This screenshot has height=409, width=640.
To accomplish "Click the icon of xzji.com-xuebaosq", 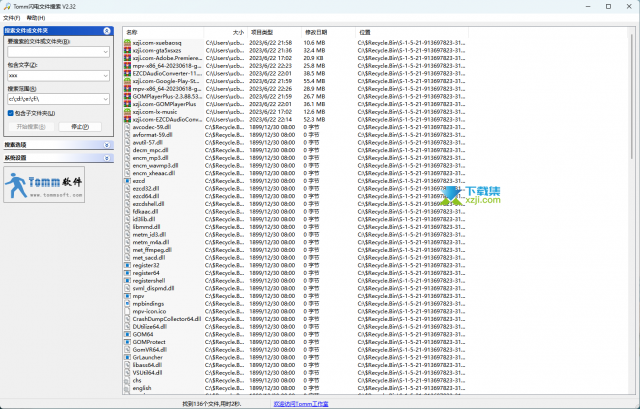I will (127, 43).
